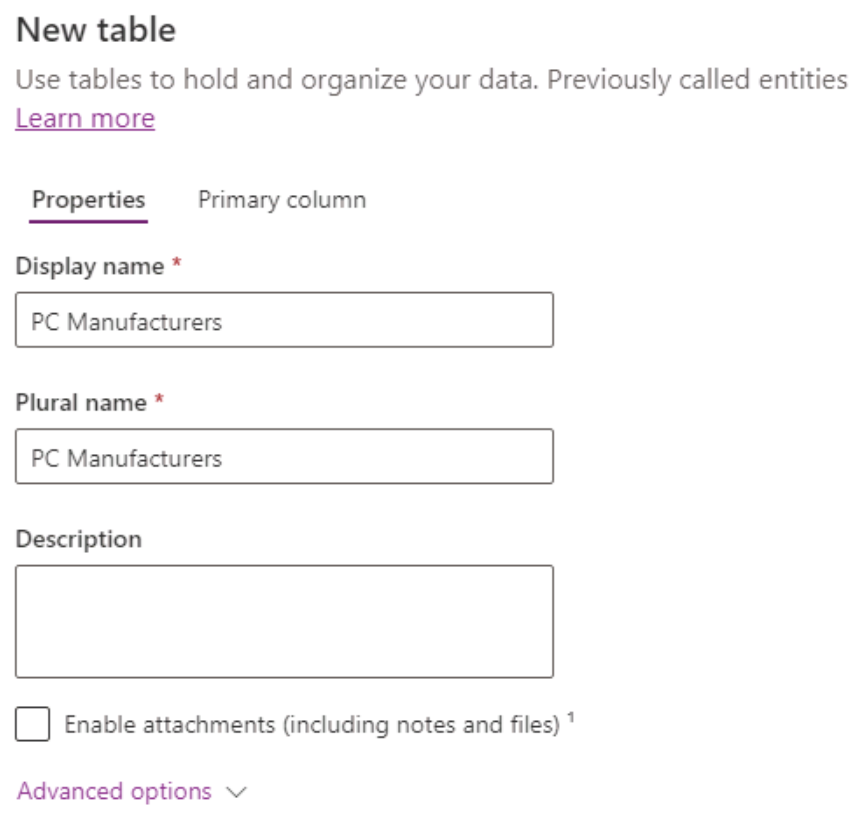Click the Description field label
The width and height of the screenshot is (867, 818).
[79, 539]
